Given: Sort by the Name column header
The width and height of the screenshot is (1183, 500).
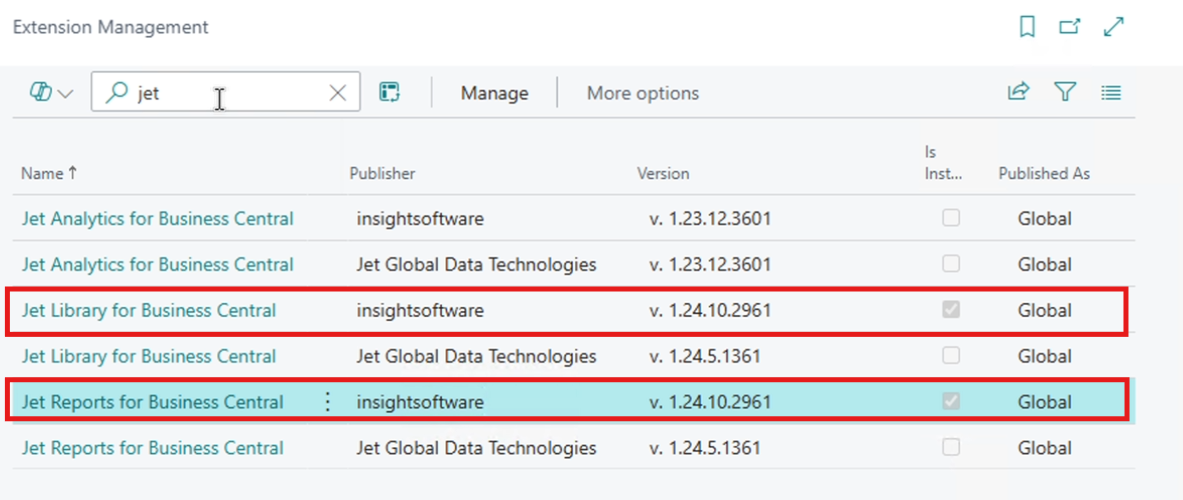Looking at the screenshot, I should point(49,173).
